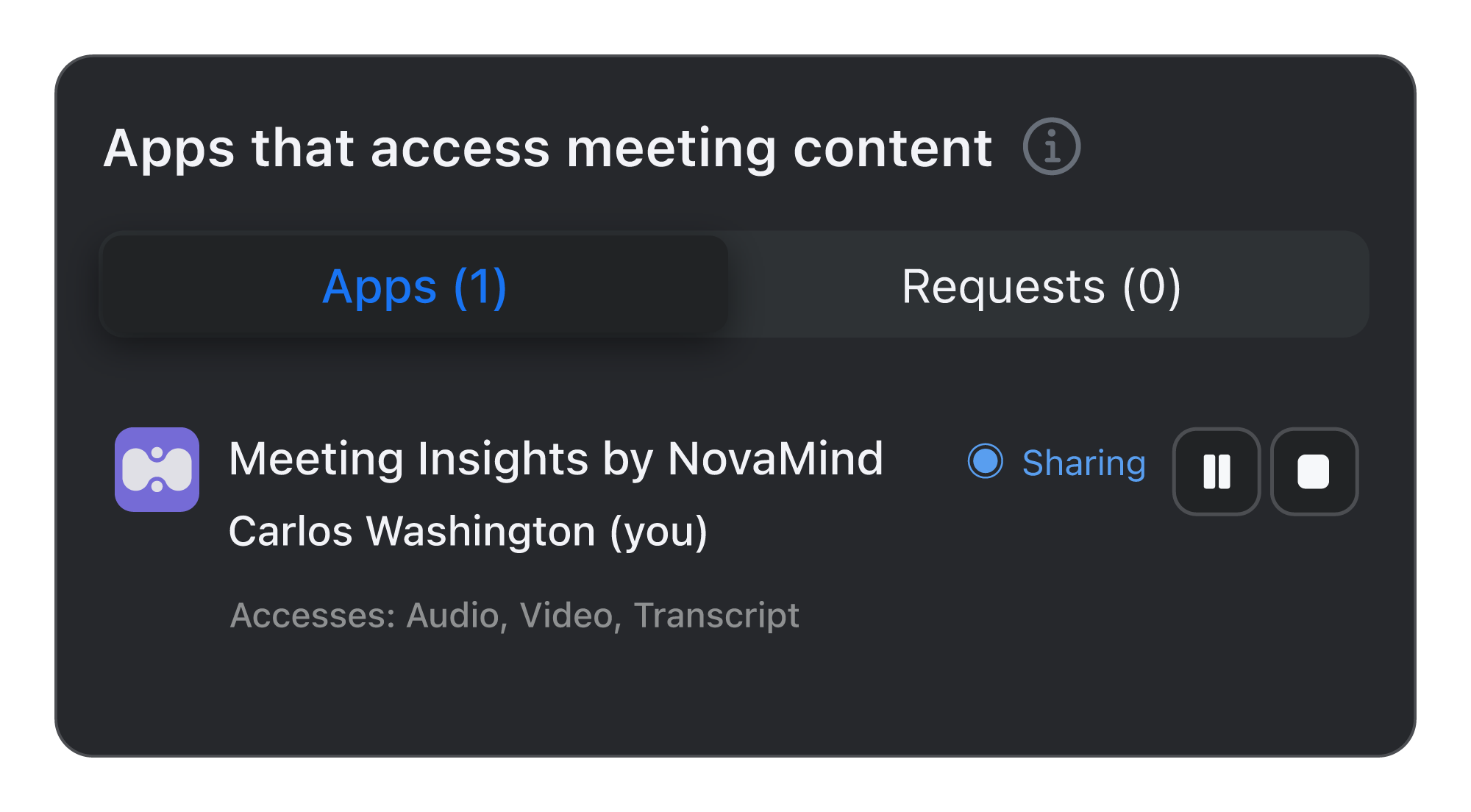This screenshot has height=812, width=1471.
Task: Click the Apps that access meeting content heading
Action: [548, 148]
